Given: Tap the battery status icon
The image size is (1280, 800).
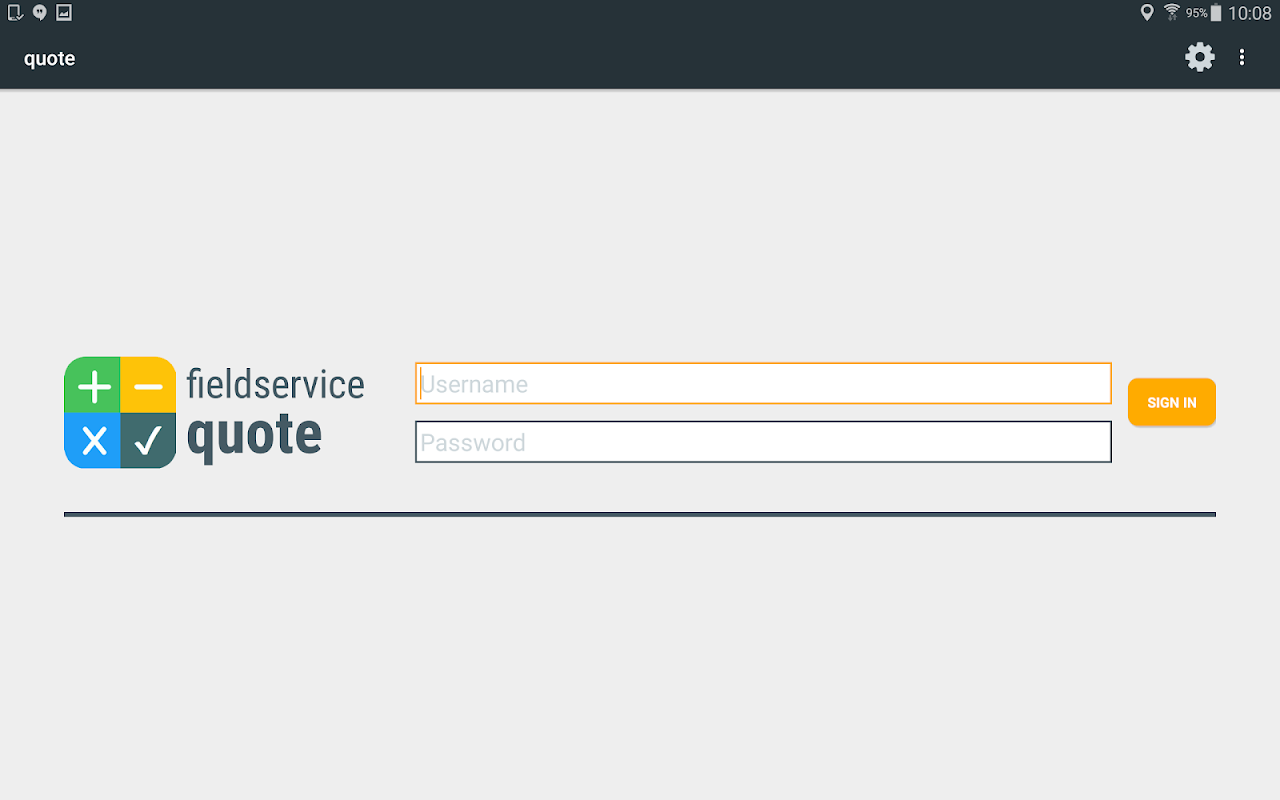Looking at the screenshot, I should click(x=1216, y=13).
